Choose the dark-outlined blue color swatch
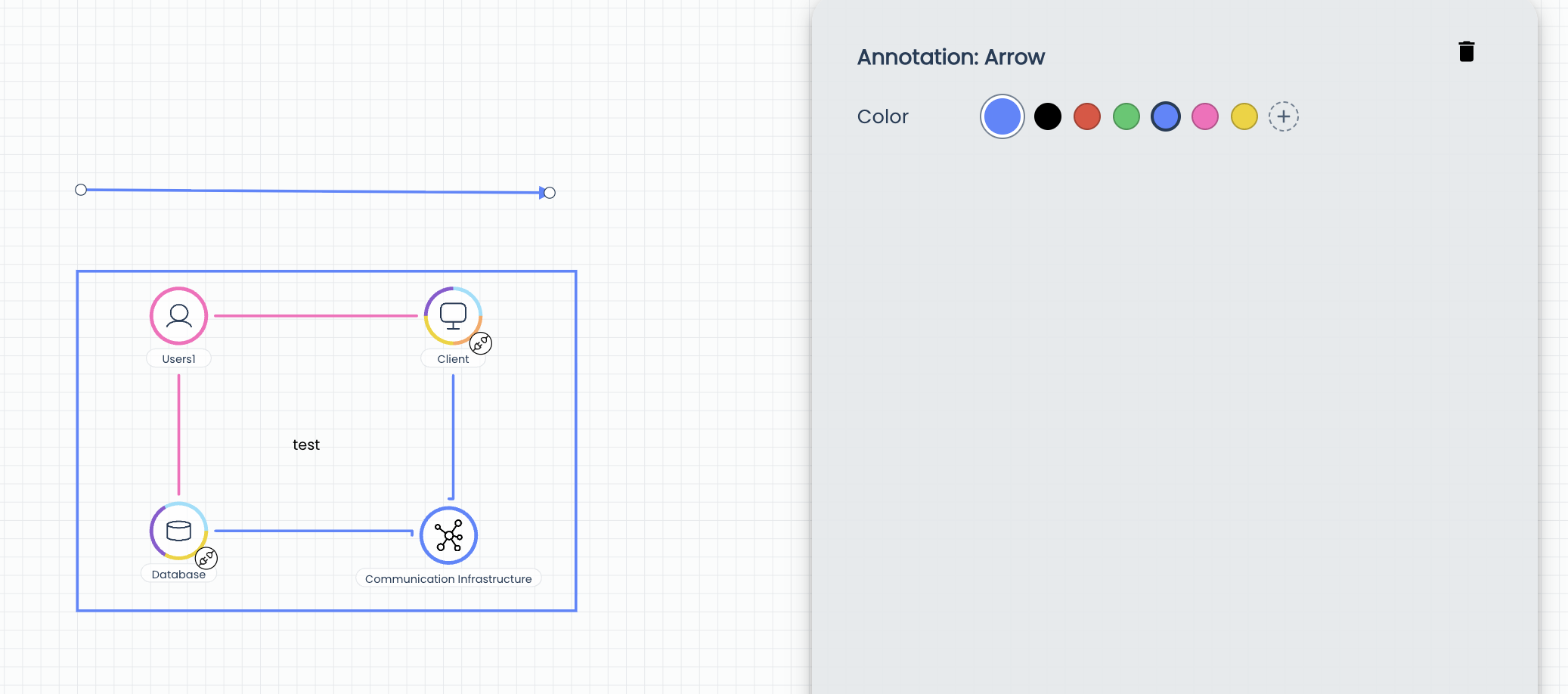This screenshot has height=694, width=1568. coord(1166,116)
